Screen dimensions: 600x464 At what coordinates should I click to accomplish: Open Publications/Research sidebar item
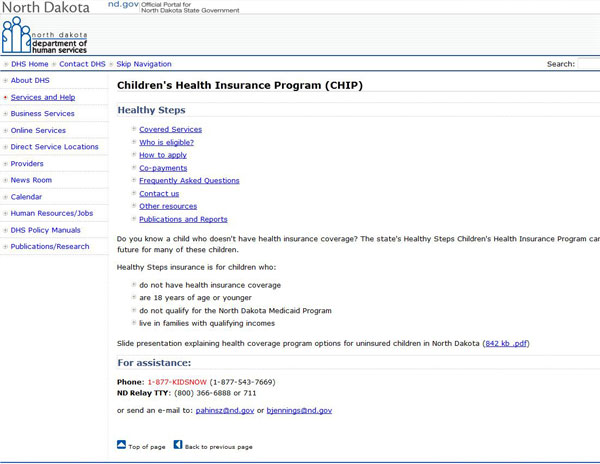(50, 247)
